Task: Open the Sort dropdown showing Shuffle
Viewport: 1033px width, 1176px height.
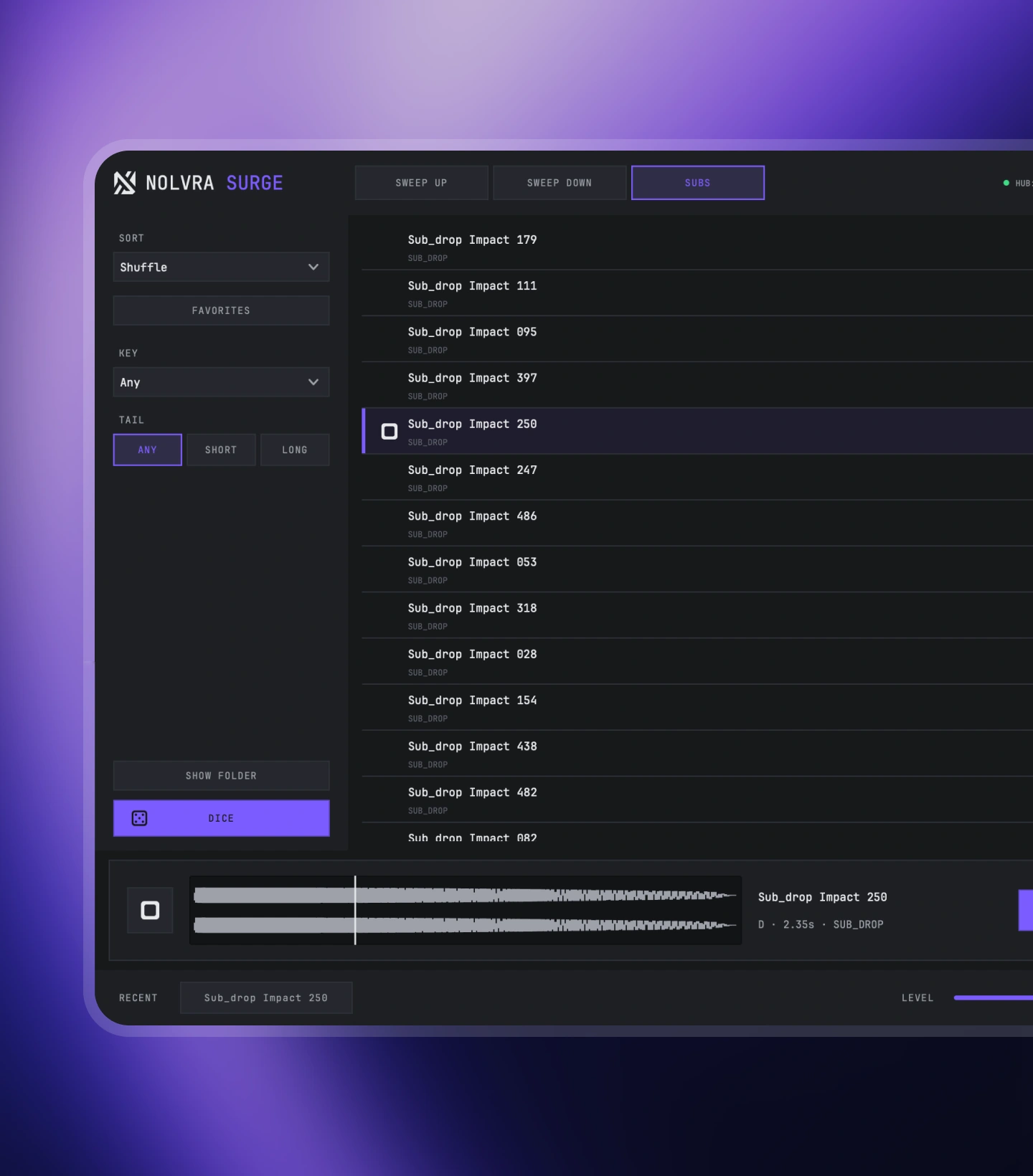Action: [221, 267]
